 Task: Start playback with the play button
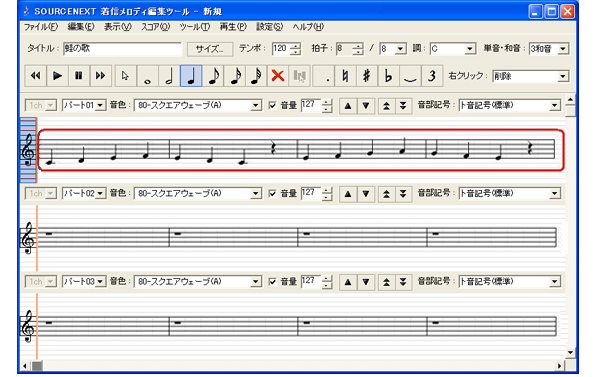pyautogui.click(x=57, y=76)
